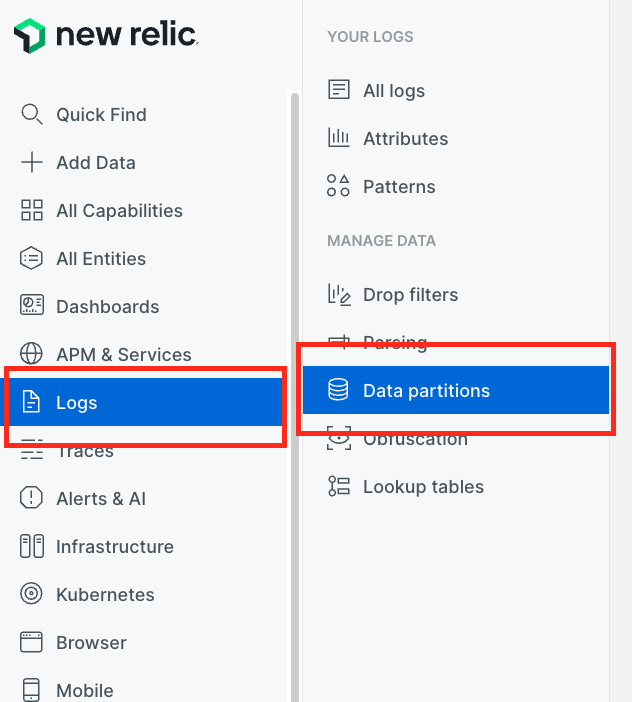Click the APM & Services globe icon

coord(32,354)
